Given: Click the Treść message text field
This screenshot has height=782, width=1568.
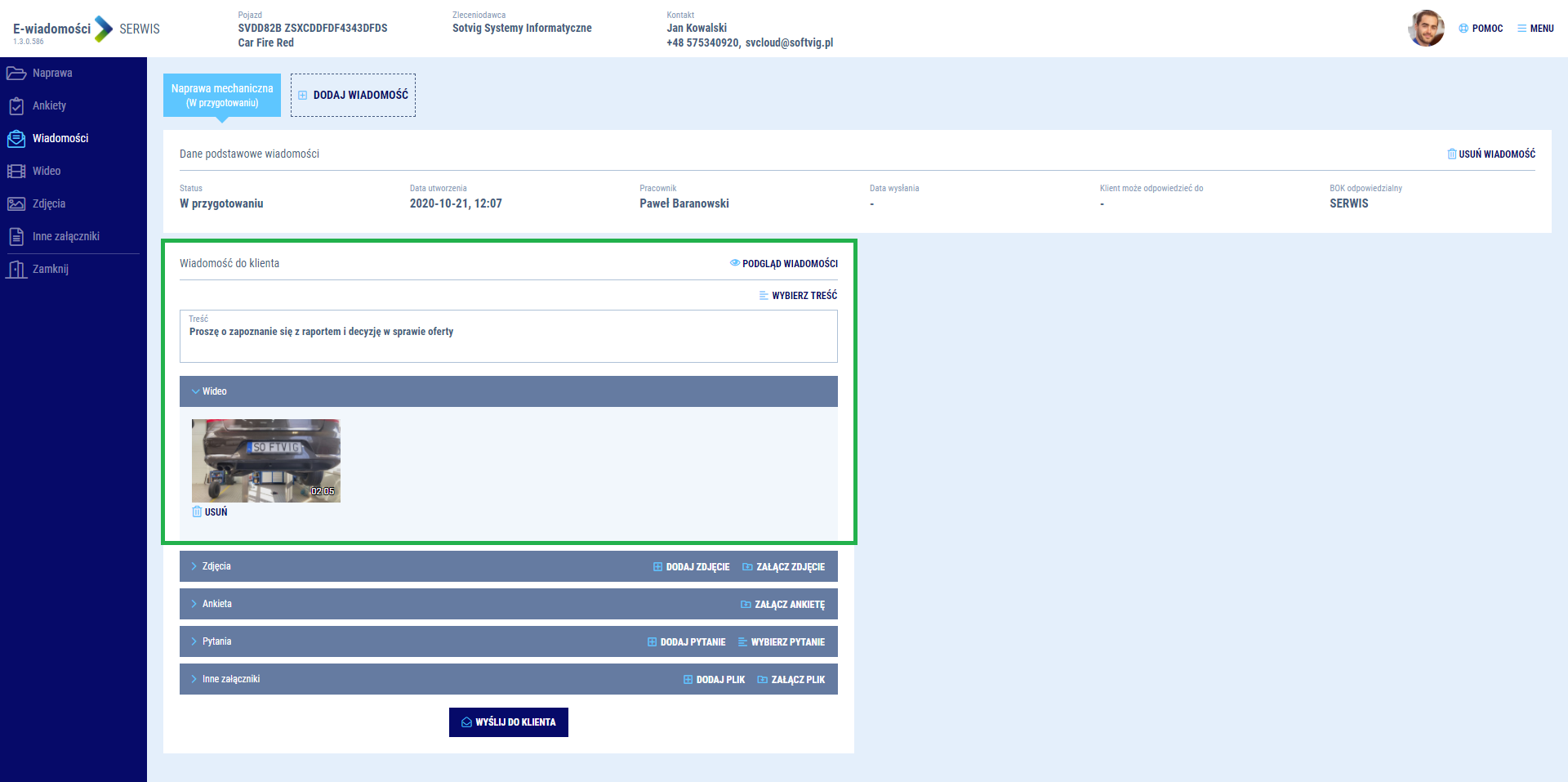Looking at the screenshot, I should coord(508,340).
